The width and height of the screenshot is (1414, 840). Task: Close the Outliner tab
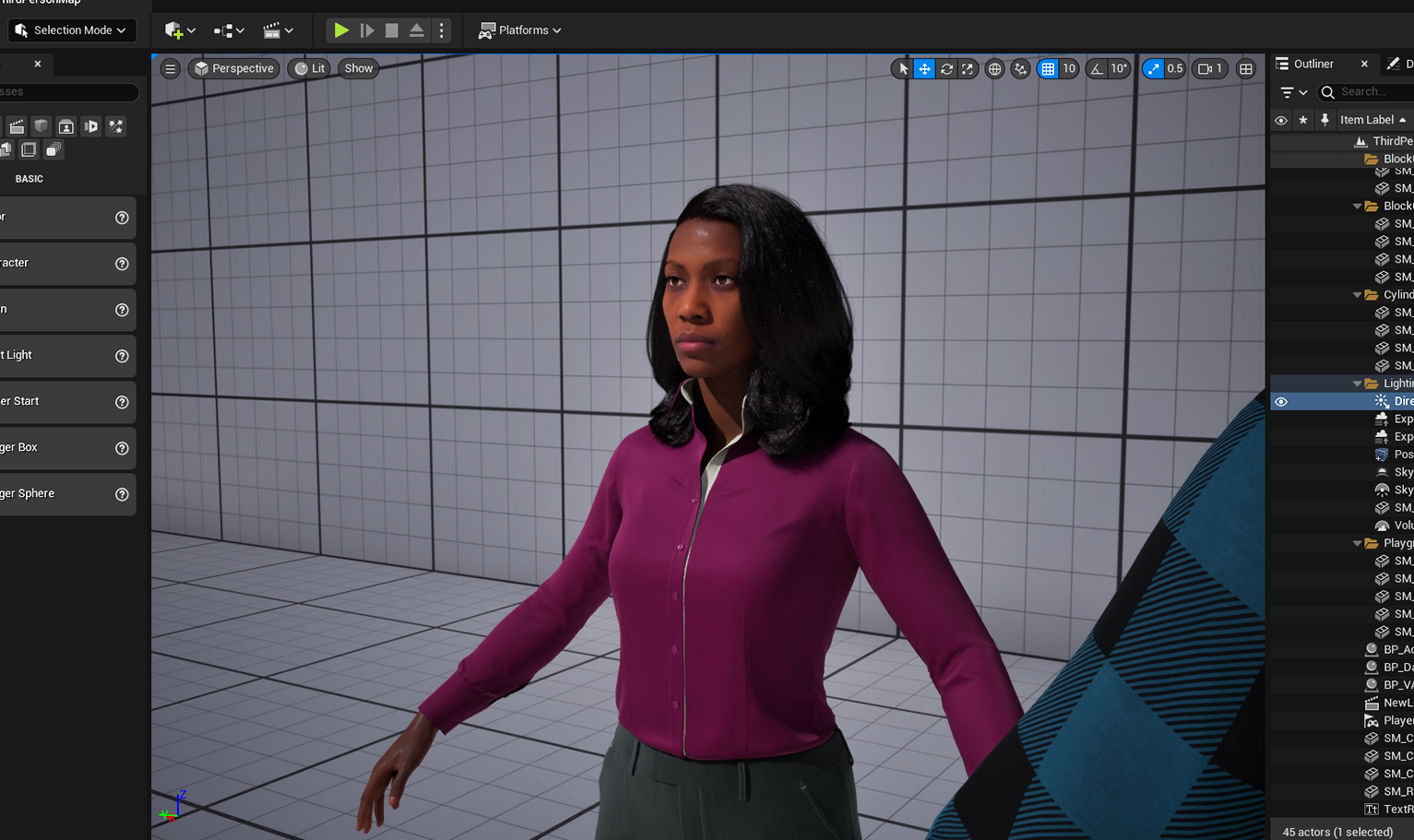point(1364,64)
